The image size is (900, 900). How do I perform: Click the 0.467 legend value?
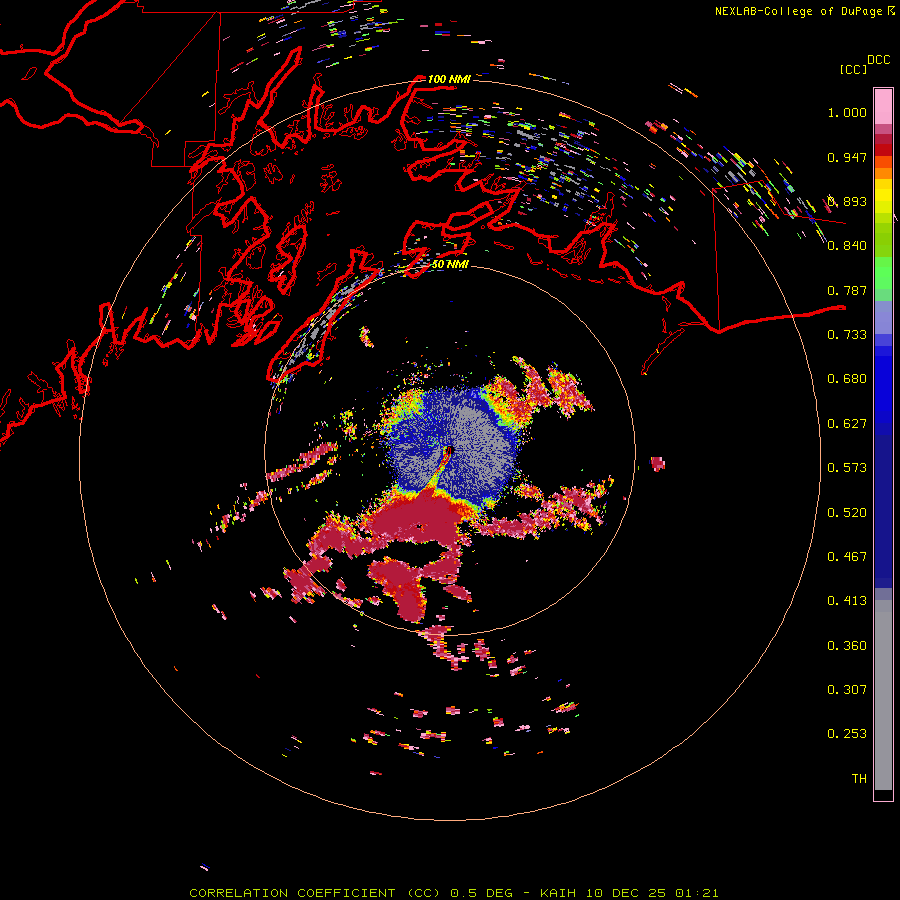pyautogui.click(x=847, y=557)
